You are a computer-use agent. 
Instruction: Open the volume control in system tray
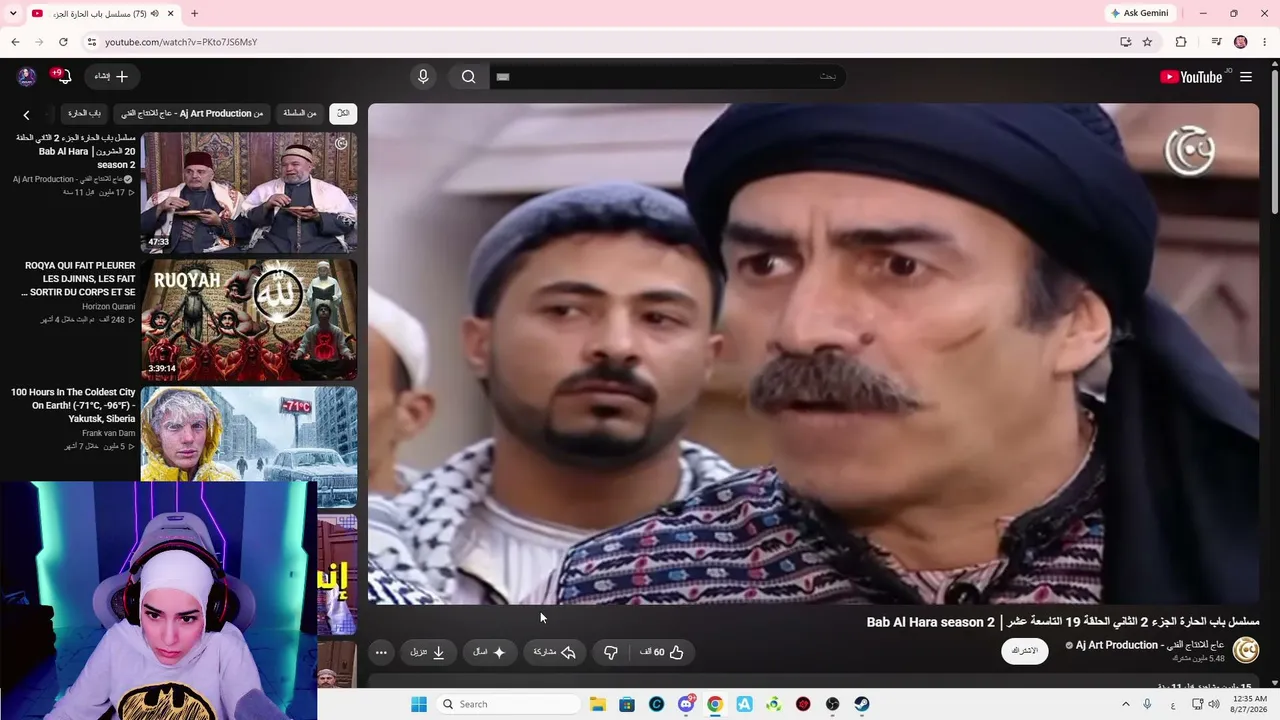tap(1213, 704)
